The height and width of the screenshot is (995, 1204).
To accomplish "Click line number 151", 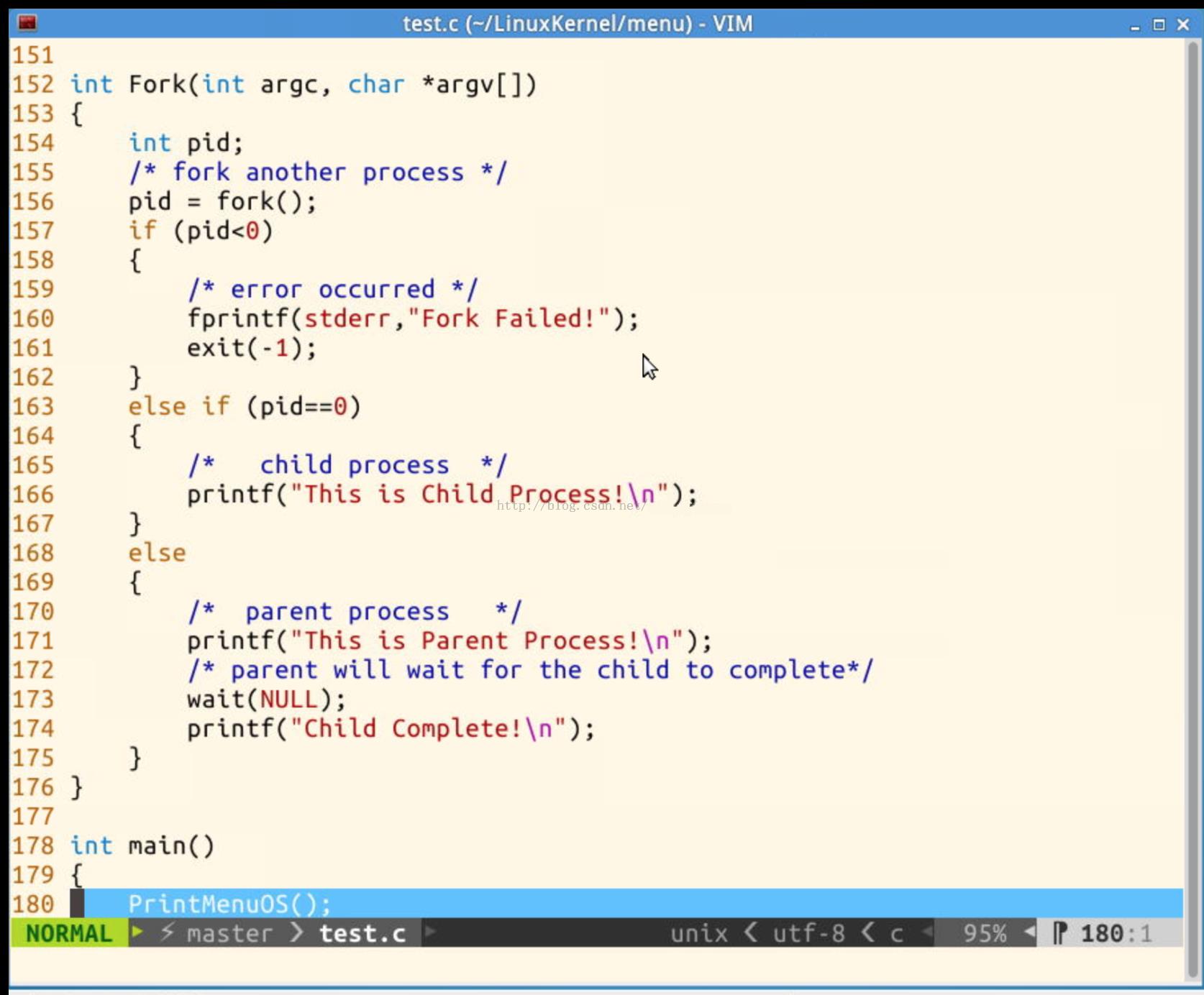I will pyautogui.click(x=32, y=55).
